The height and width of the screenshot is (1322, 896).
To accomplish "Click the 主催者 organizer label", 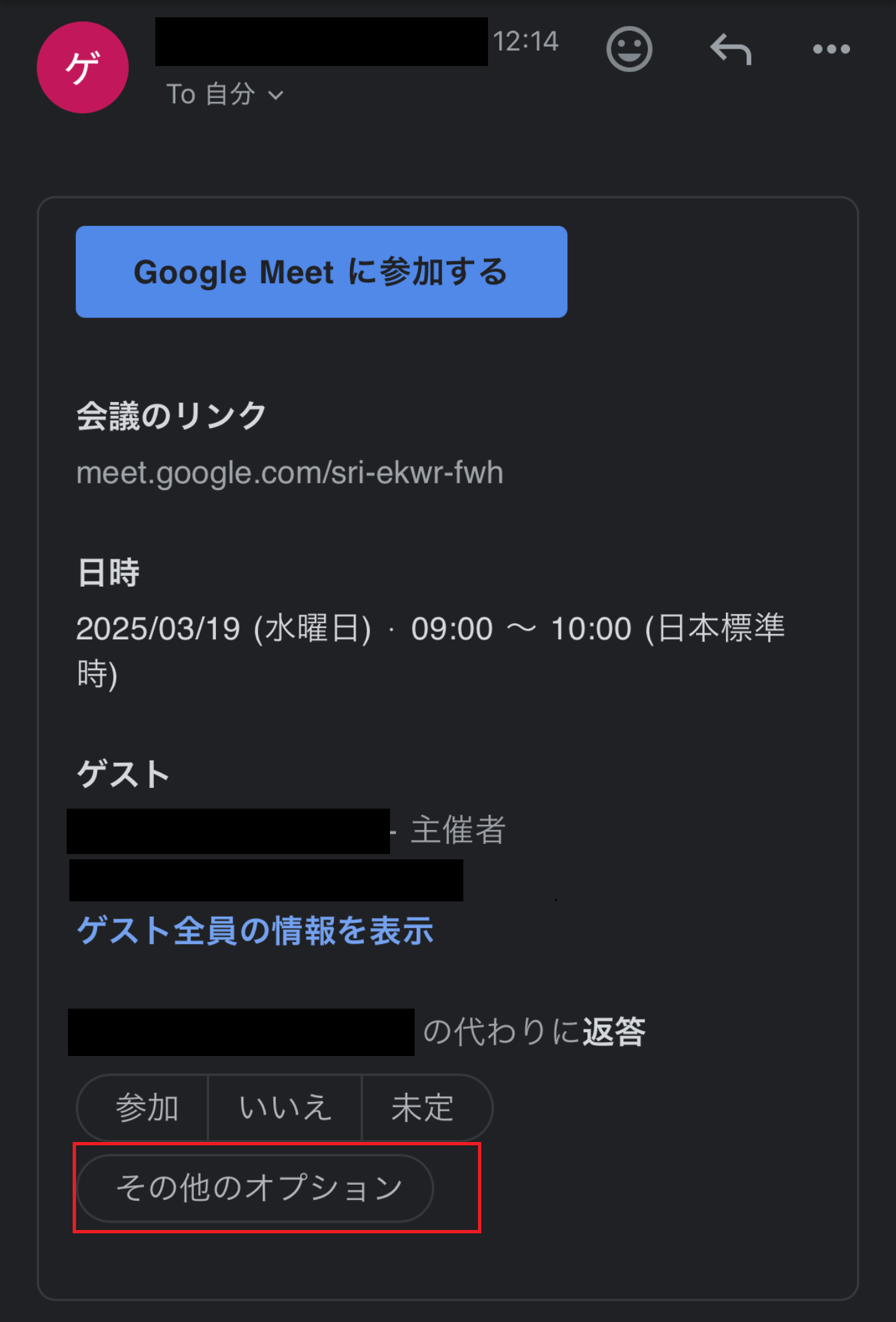I will tap(458, 831).
